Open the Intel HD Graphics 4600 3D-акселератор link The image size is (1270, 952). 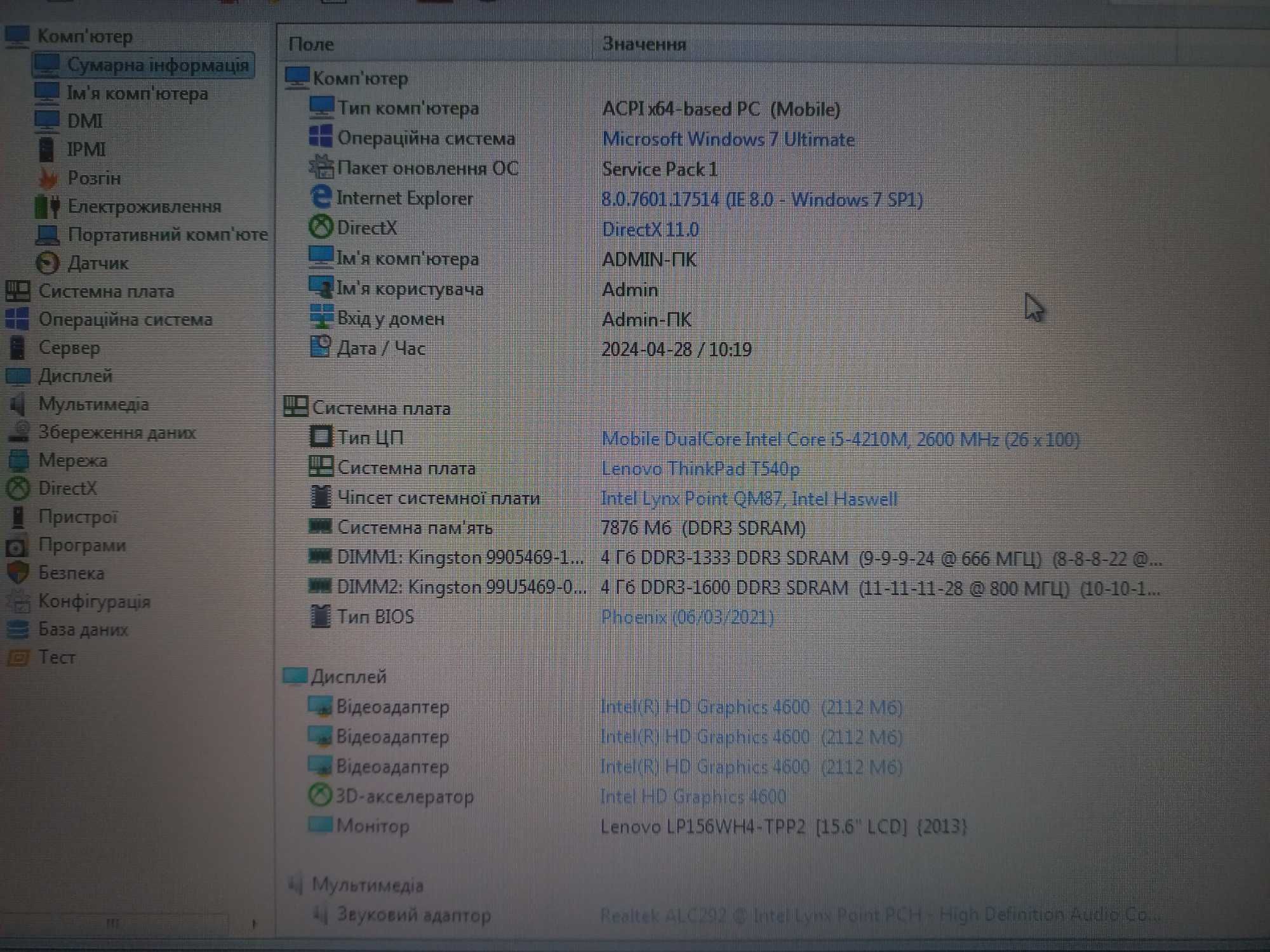pos(693,796)
